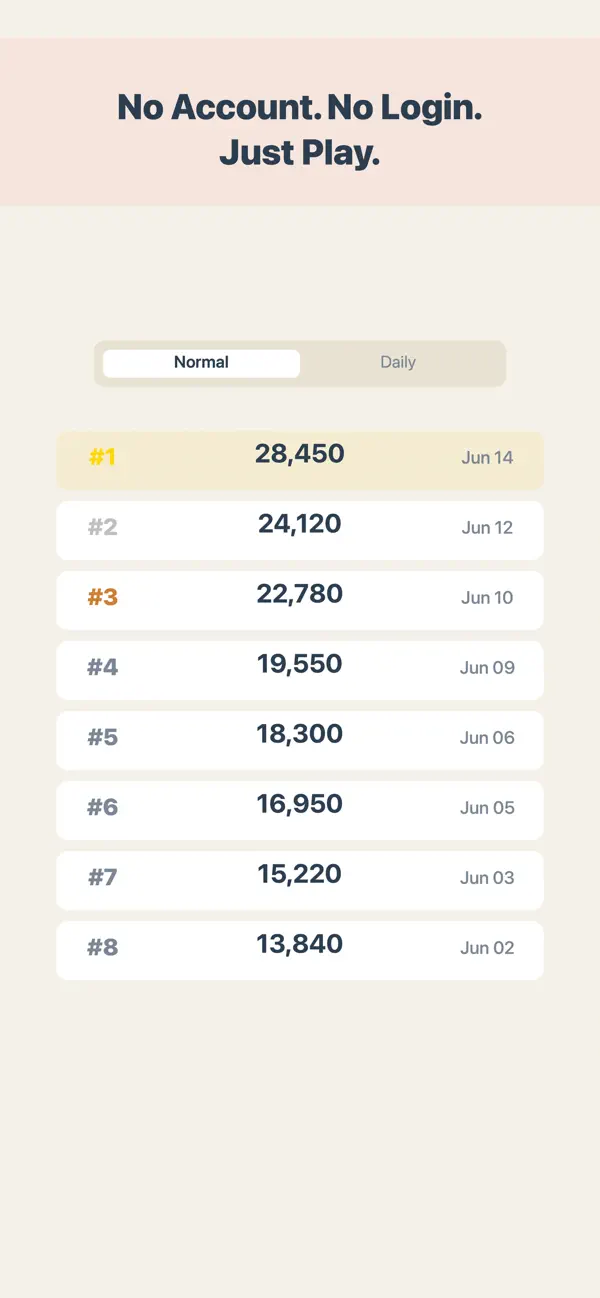Click the Jun 06 date label
Screen dimensions: 600x1298
pyautogui.click(x=487, y=738)
